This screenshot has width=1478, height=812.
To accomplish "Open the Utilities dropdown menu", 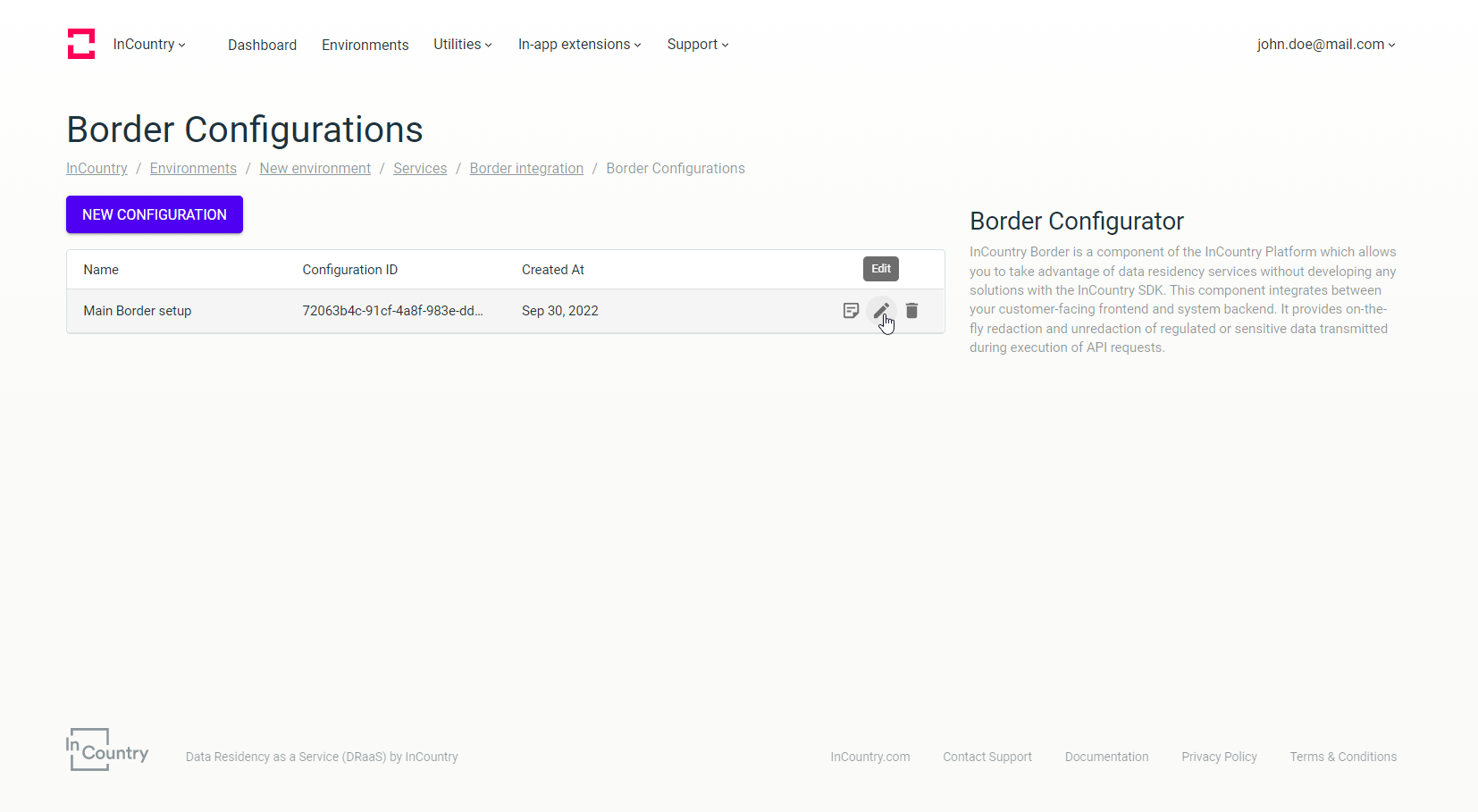I will tap(463, 45).
